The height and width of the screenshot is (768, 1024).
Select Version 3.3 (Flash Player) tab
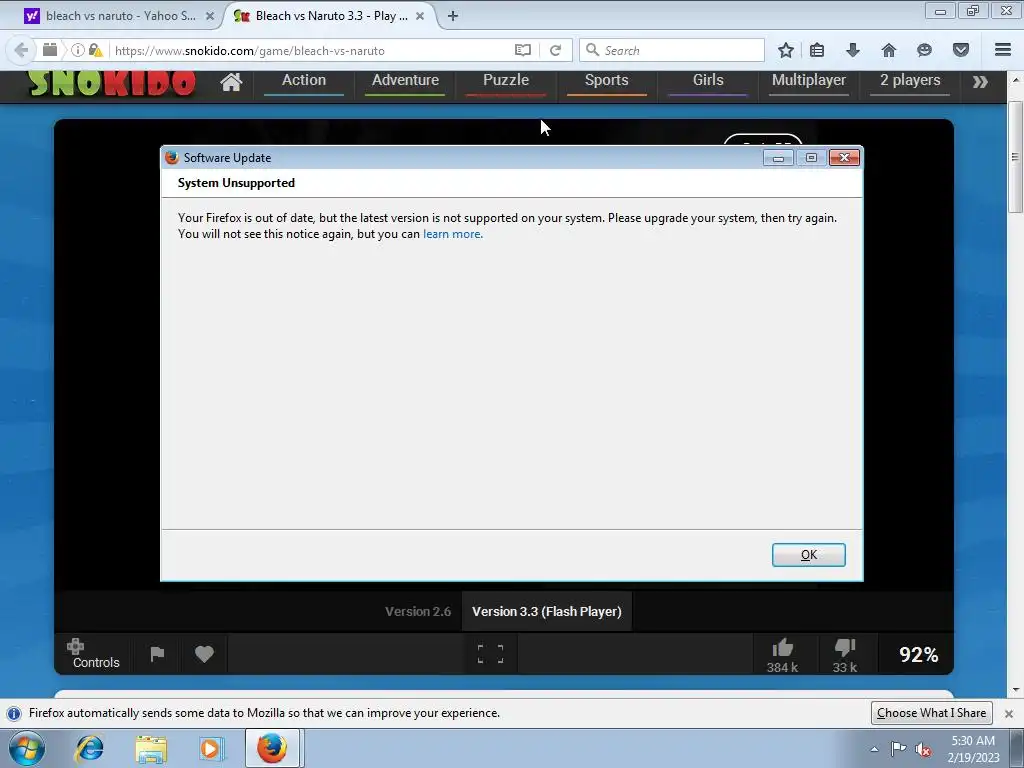(547, 611)
